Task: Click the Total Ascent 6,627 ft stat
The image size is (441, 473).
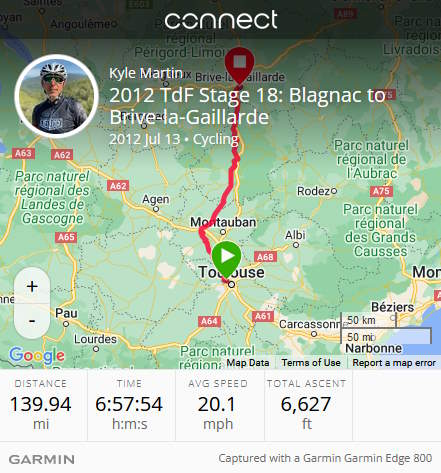Action: 306,405
